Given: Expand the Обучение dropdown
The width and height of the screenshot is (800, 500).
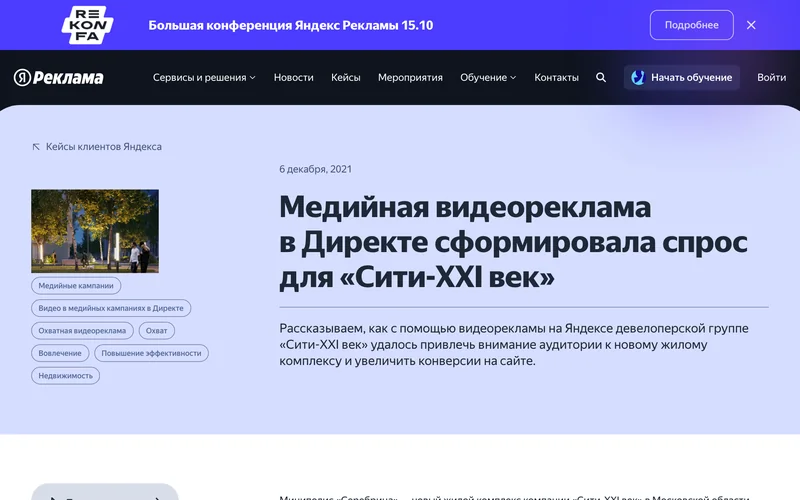Looking at the screenshot, I should point(488,78).
